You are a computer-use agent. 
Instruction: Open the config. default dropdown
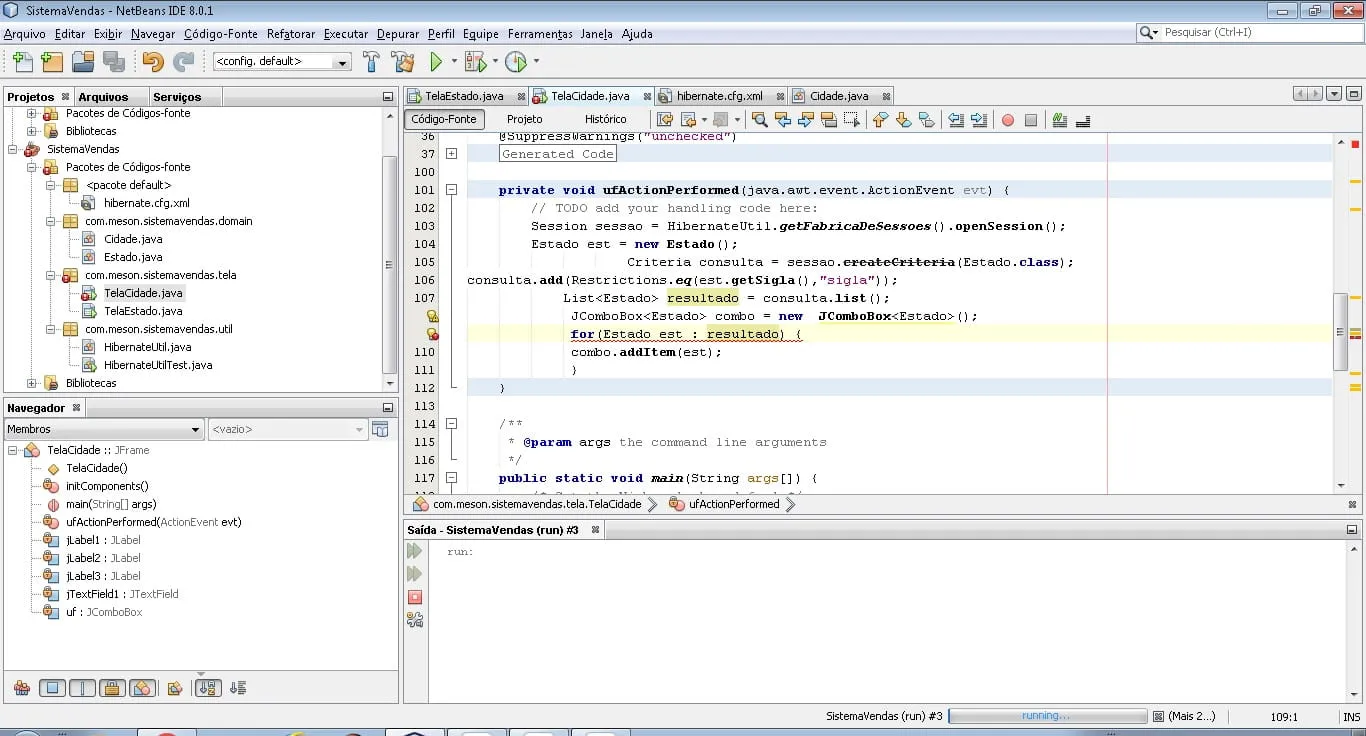pos(342,62)
